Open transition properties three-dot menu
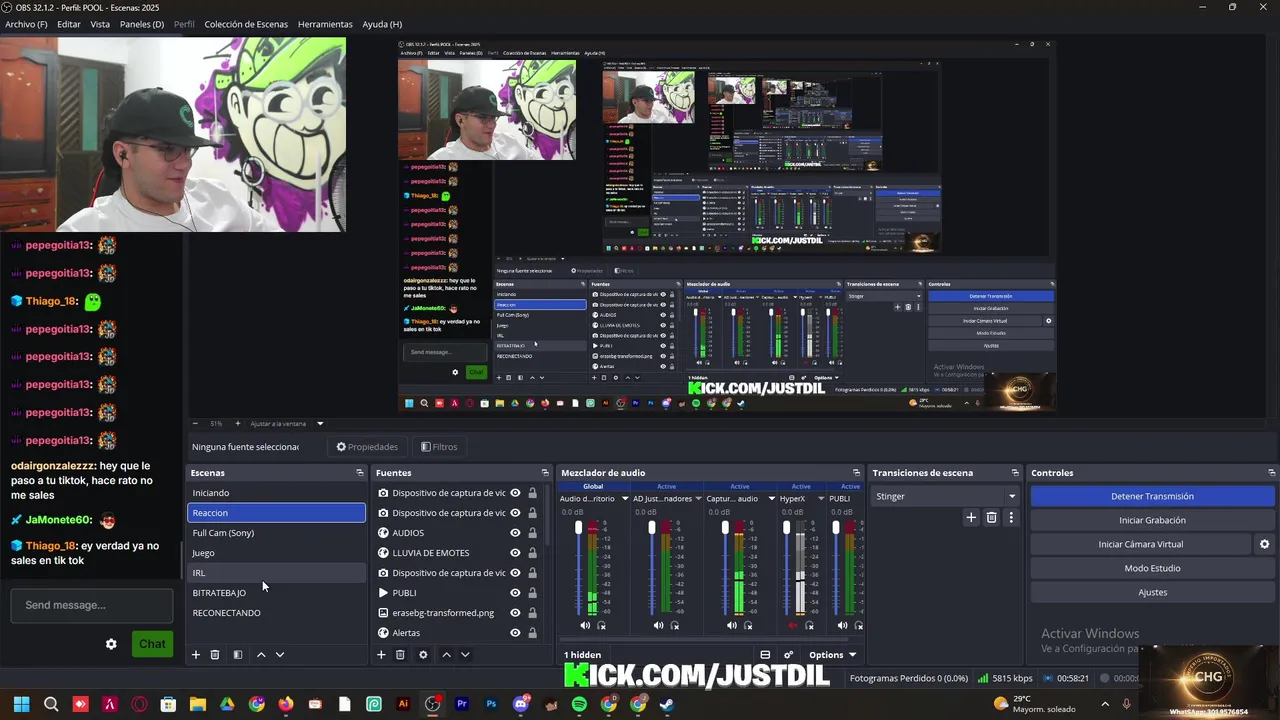The height and width of the screenshot is (720, 1280). coord(1011,517)
